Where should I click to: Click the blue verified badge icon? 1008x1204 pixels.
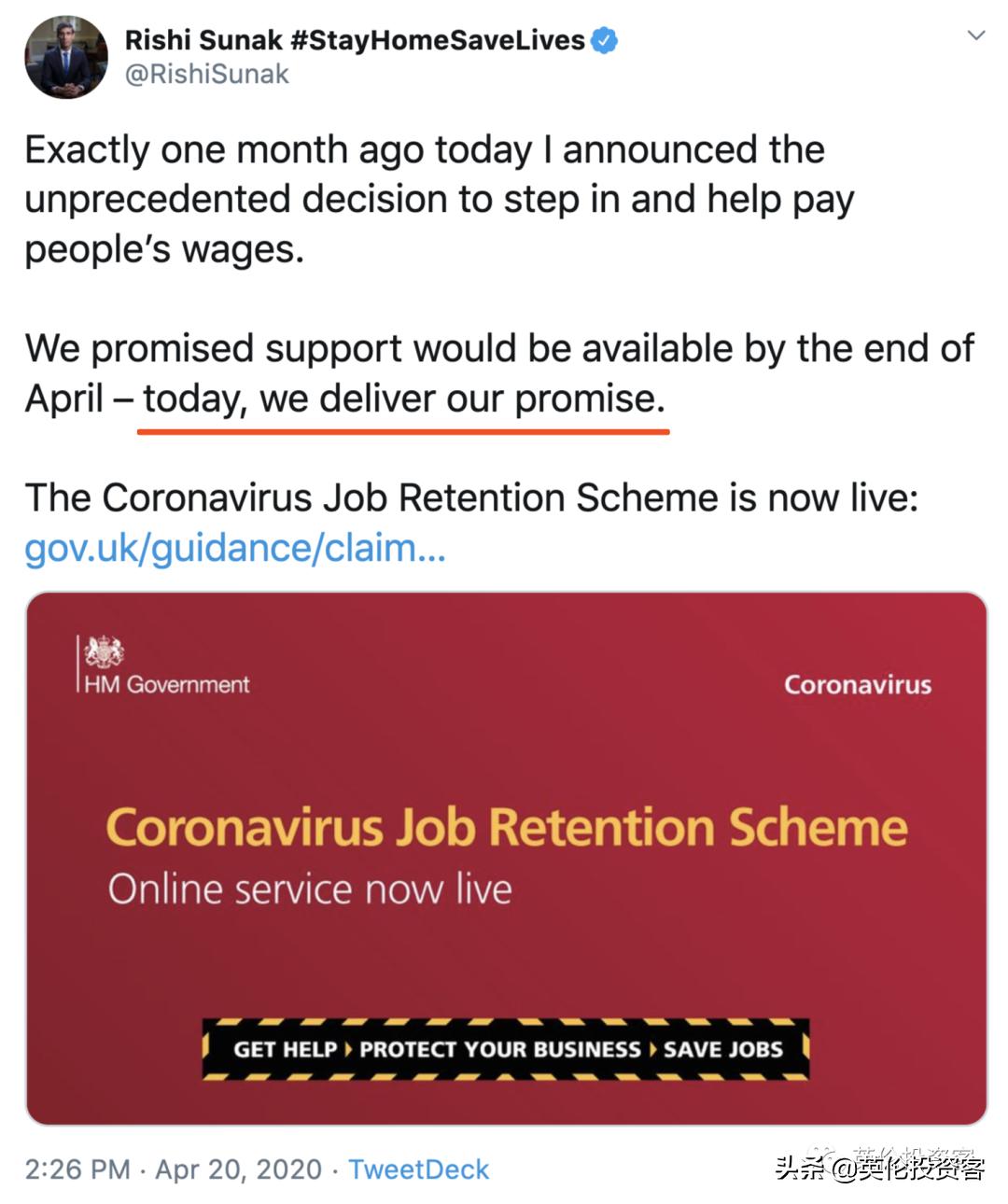point(604,40)
